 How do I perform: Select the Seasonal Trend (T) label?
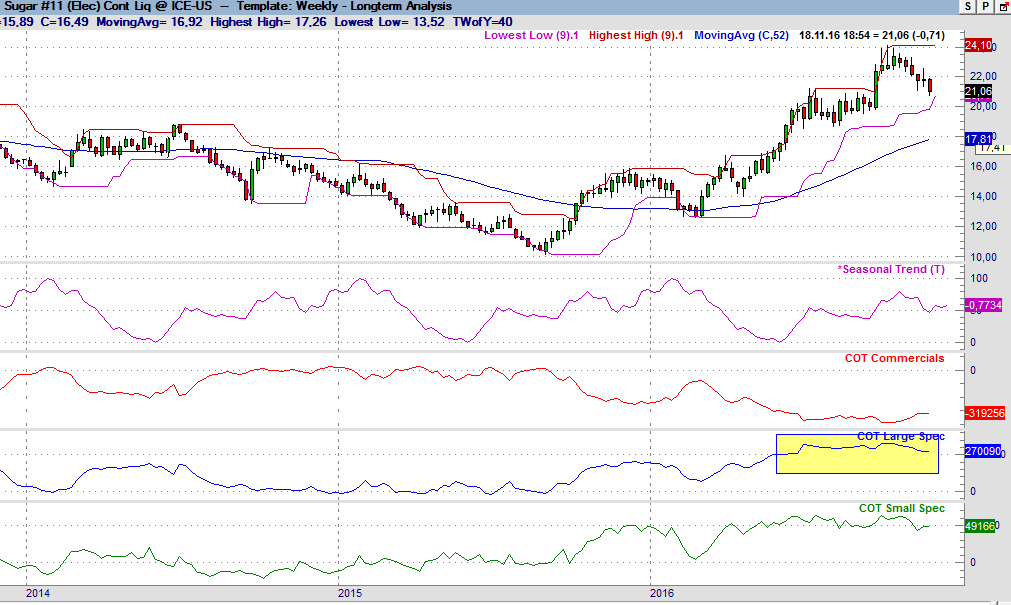point(891,270)
